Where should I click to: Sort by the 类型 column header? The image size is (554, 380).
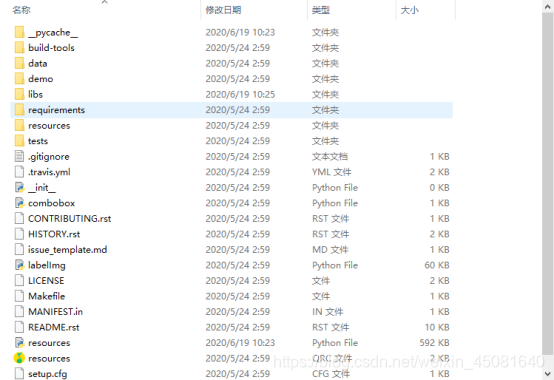321,10
